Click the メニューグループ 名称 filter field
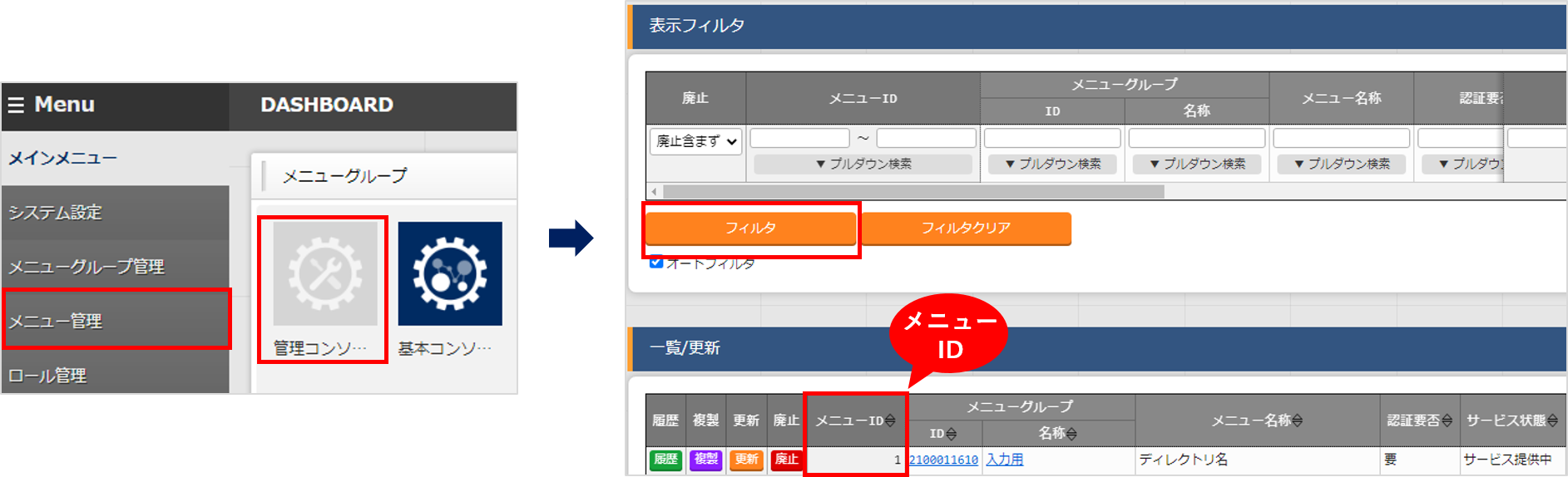This screenshot has height=477, width=1568. pyautogui.click(x=1197, y=138)
